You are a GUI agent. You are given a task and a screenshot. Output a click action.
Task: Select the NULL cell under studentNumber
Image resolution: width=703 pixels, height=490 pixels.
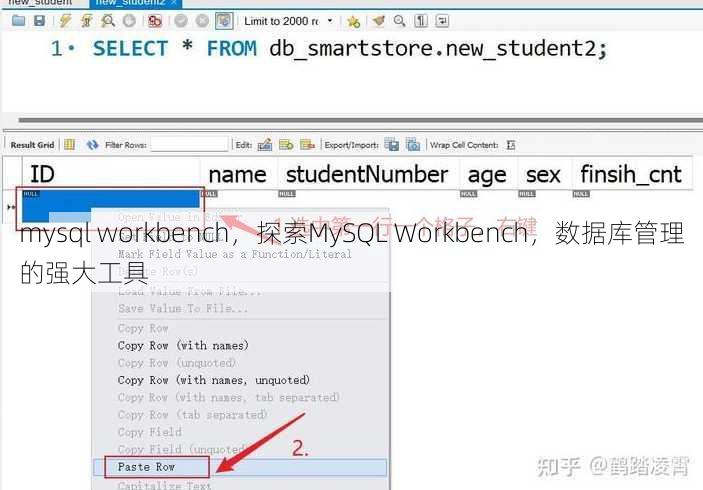coord(287,194)
